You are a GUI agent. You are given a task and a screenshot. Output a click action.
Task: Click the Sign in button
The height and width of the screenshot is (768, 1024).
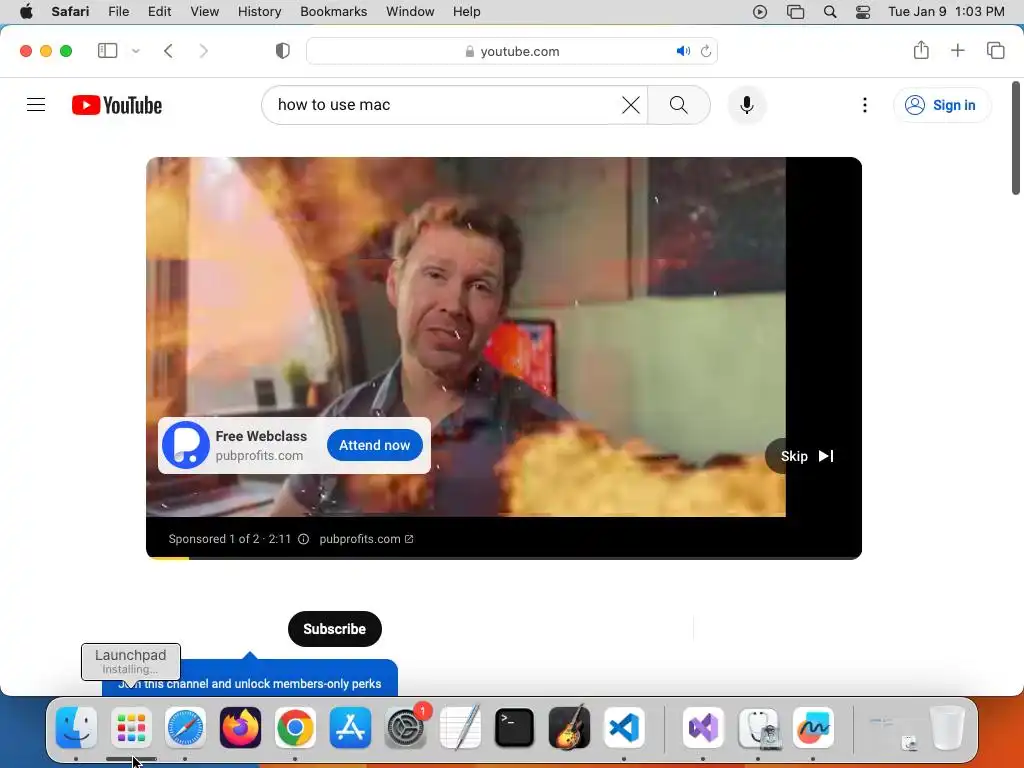942,105
